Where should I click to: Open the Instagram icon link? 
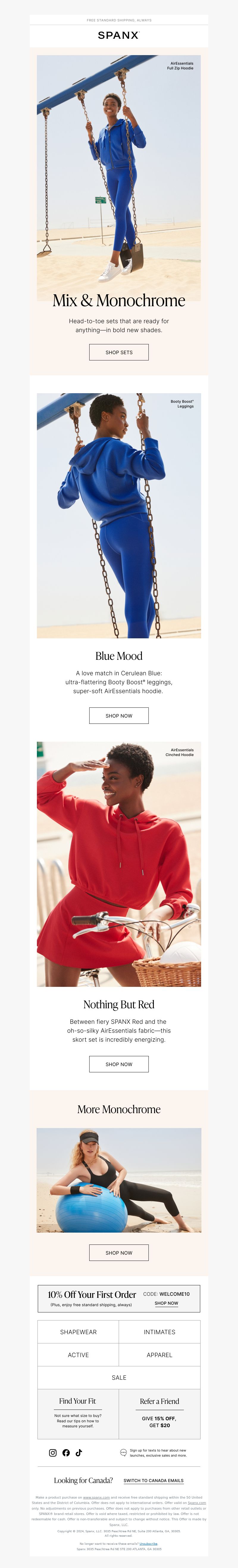pyautogui.click(x=53, y=1453)
